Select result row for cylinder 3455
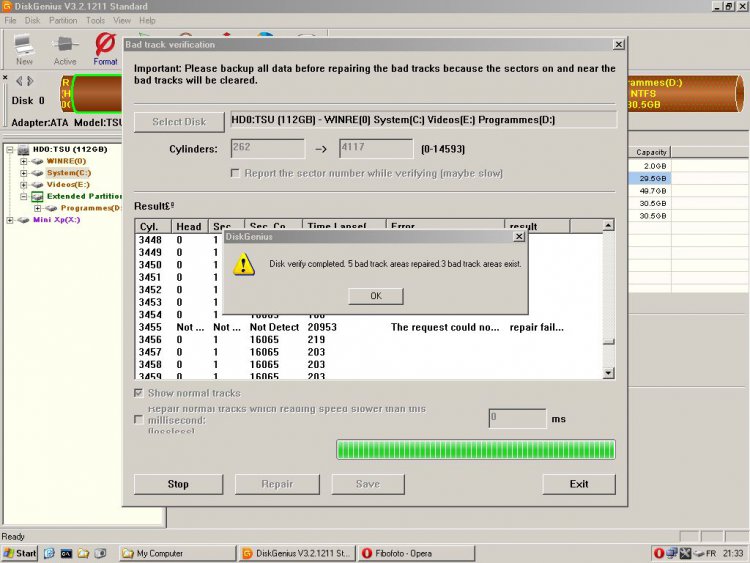Viewport: 750px width, 563px height. click(369, 327)
